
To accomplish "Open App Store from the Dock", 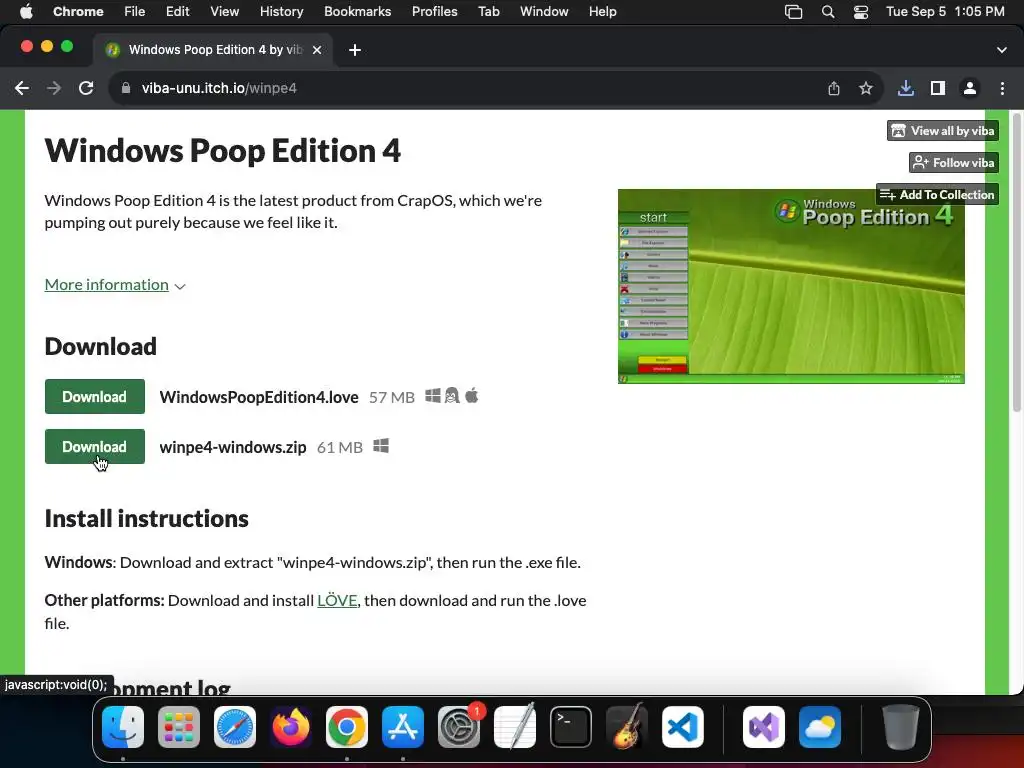I will 403,727.
